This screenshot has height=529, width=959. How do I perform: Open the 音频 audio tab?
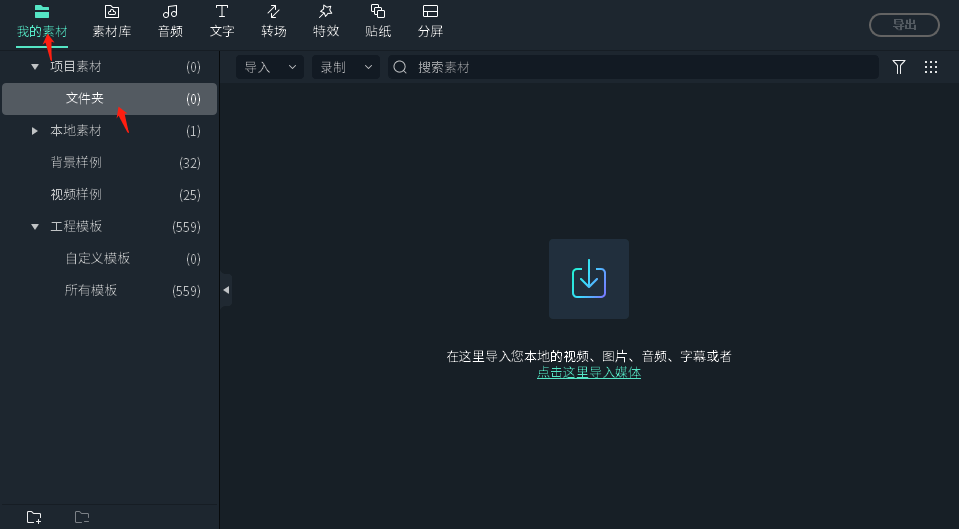pyautogui.click(x=170, y=21)
